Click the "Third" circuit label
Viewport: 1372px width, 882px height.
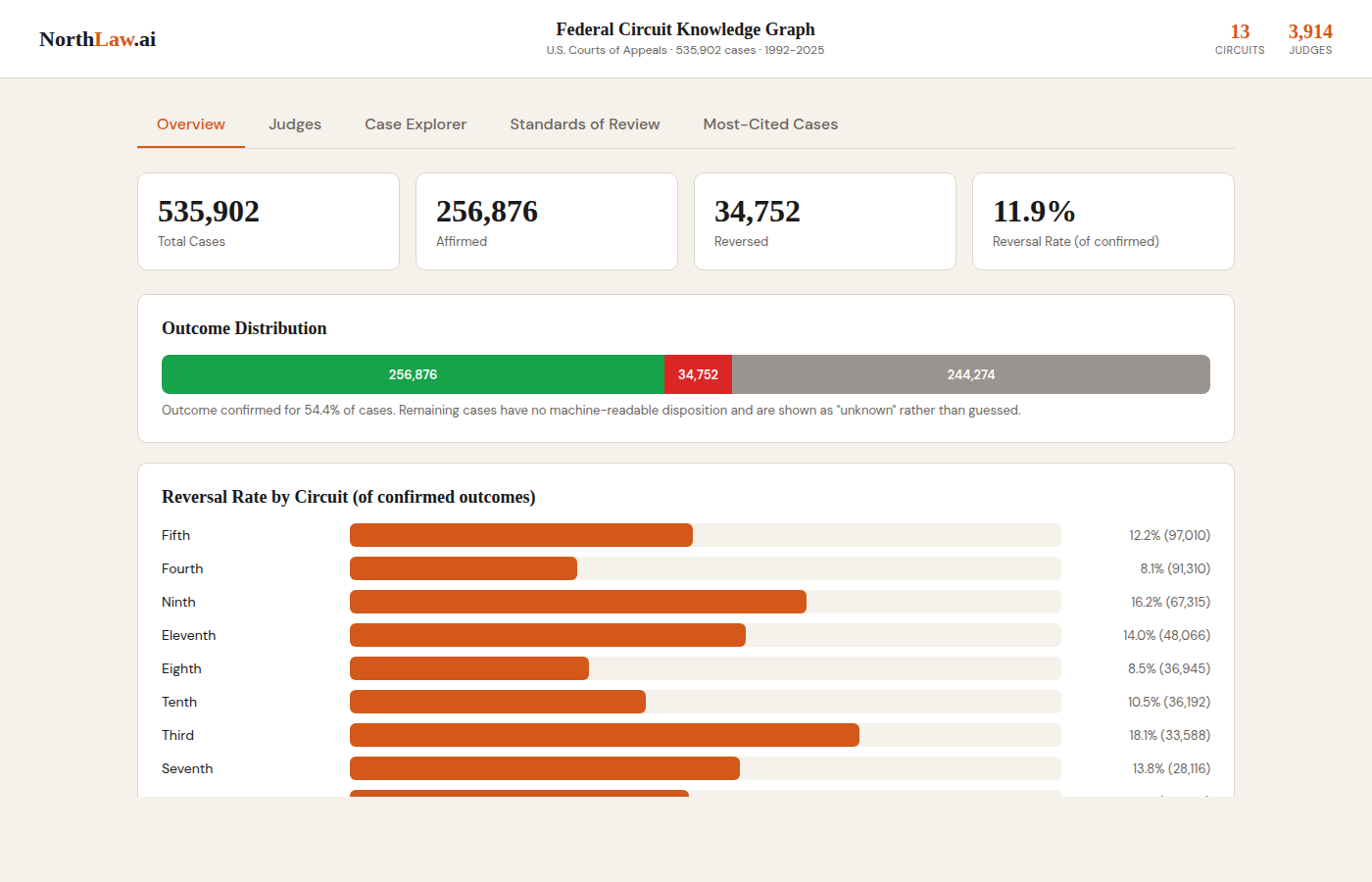(177, 735)
